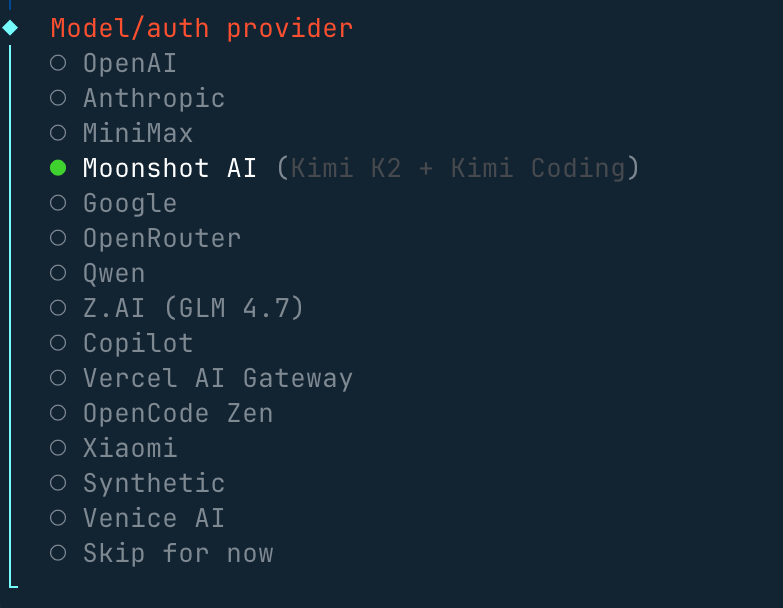Select the Vercel AI Gateway radio button
Viewport: 783px width, 608px height.
(x=58, y=378)
